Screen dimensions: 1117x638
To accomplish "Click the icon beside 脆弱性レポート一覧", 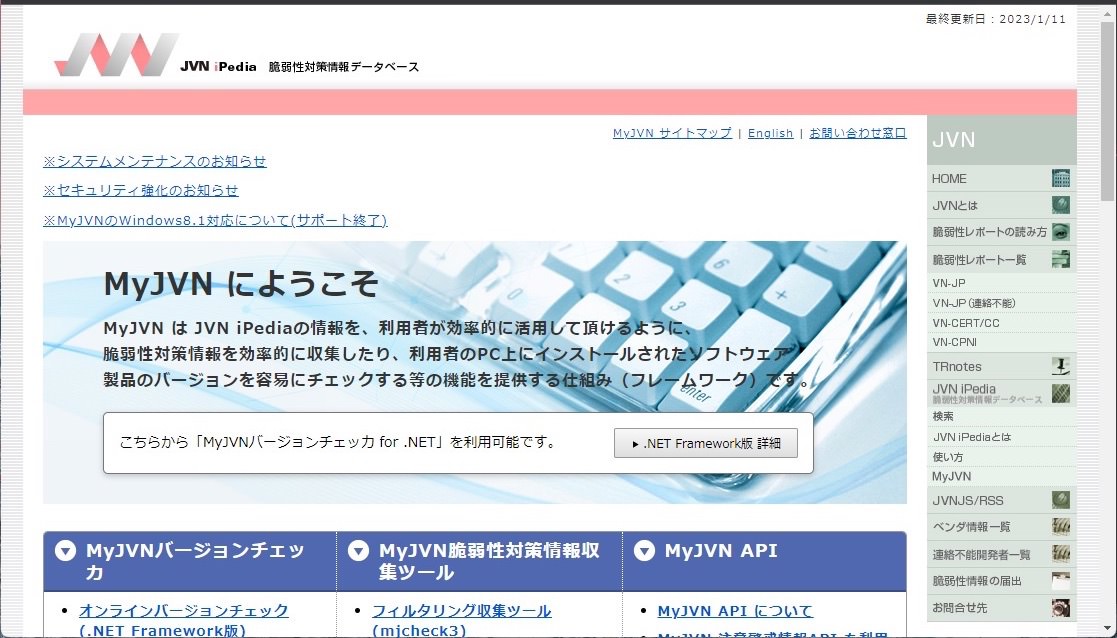I will (1061, 259).
